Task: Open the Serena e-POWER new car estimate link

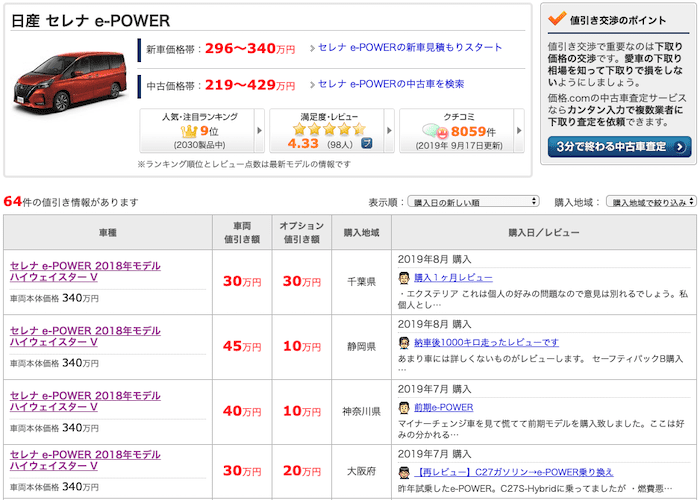Action: point(410,47)
